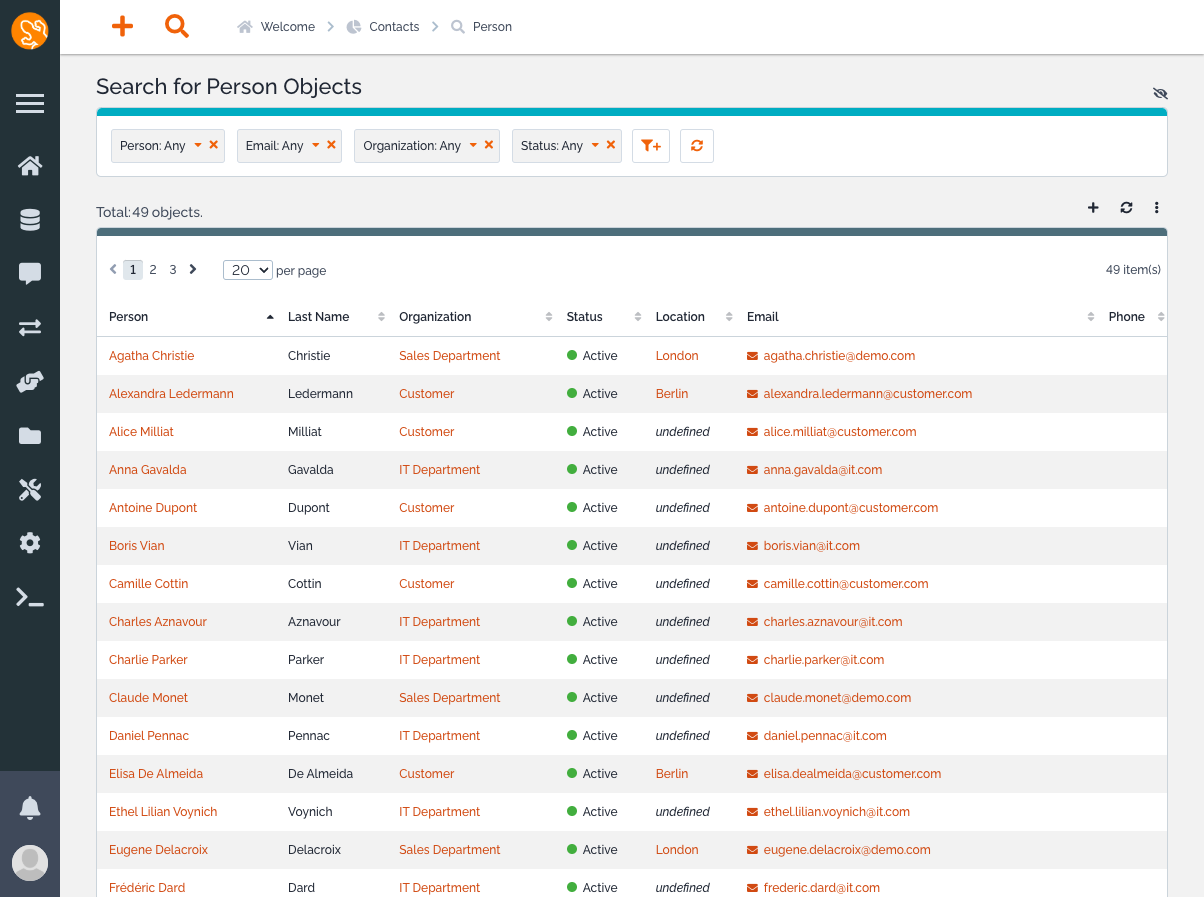
Task: Open the speech bubble sidebar menu
Action: tap(30, 274)
